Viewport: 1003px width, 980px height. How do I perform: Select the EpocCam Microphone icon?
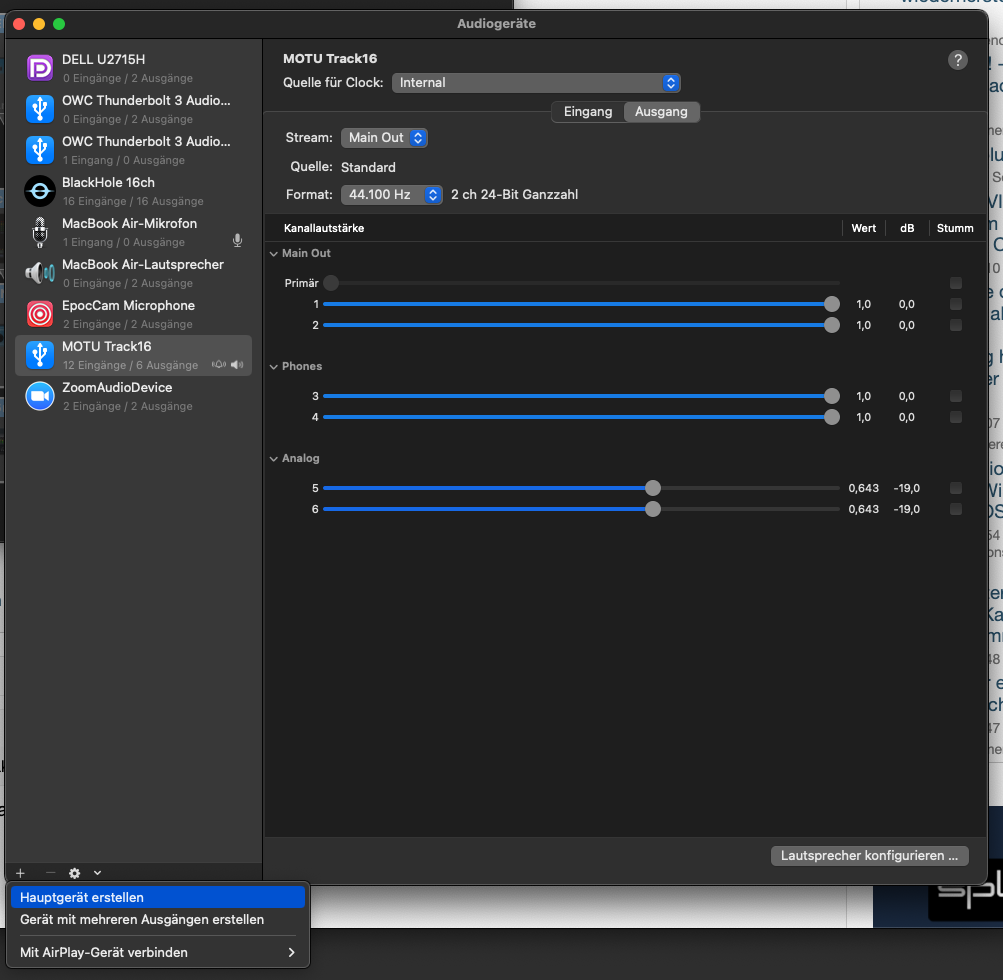[x=40, y=314]
